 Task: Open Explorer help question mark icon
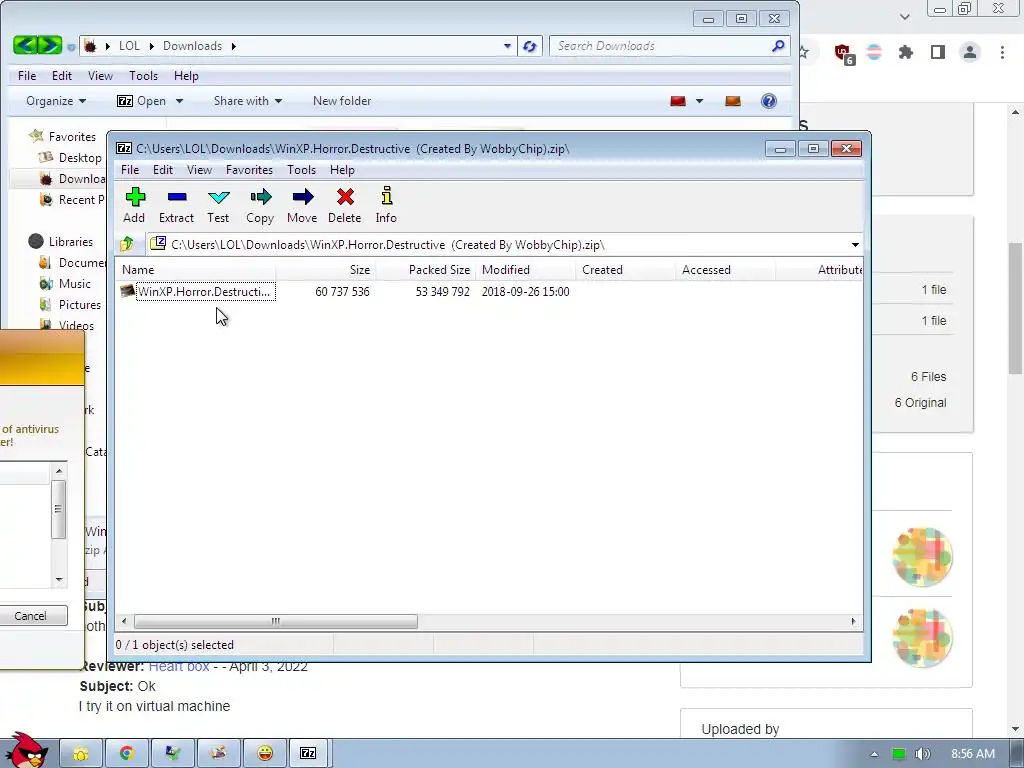(x=769, y=101)
